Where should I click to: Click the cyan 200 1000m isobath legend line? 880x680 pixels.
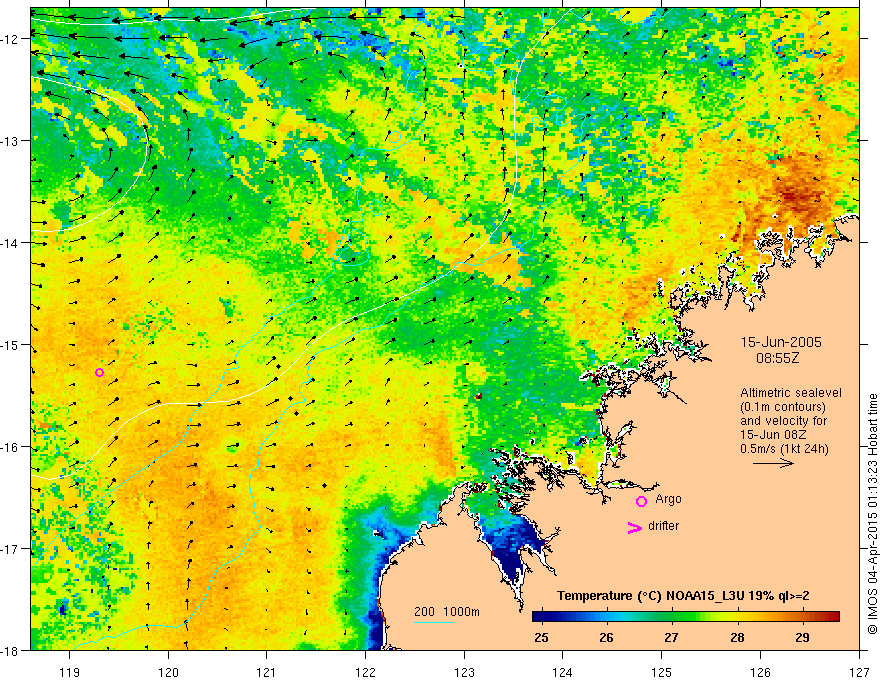pos(434,622)
